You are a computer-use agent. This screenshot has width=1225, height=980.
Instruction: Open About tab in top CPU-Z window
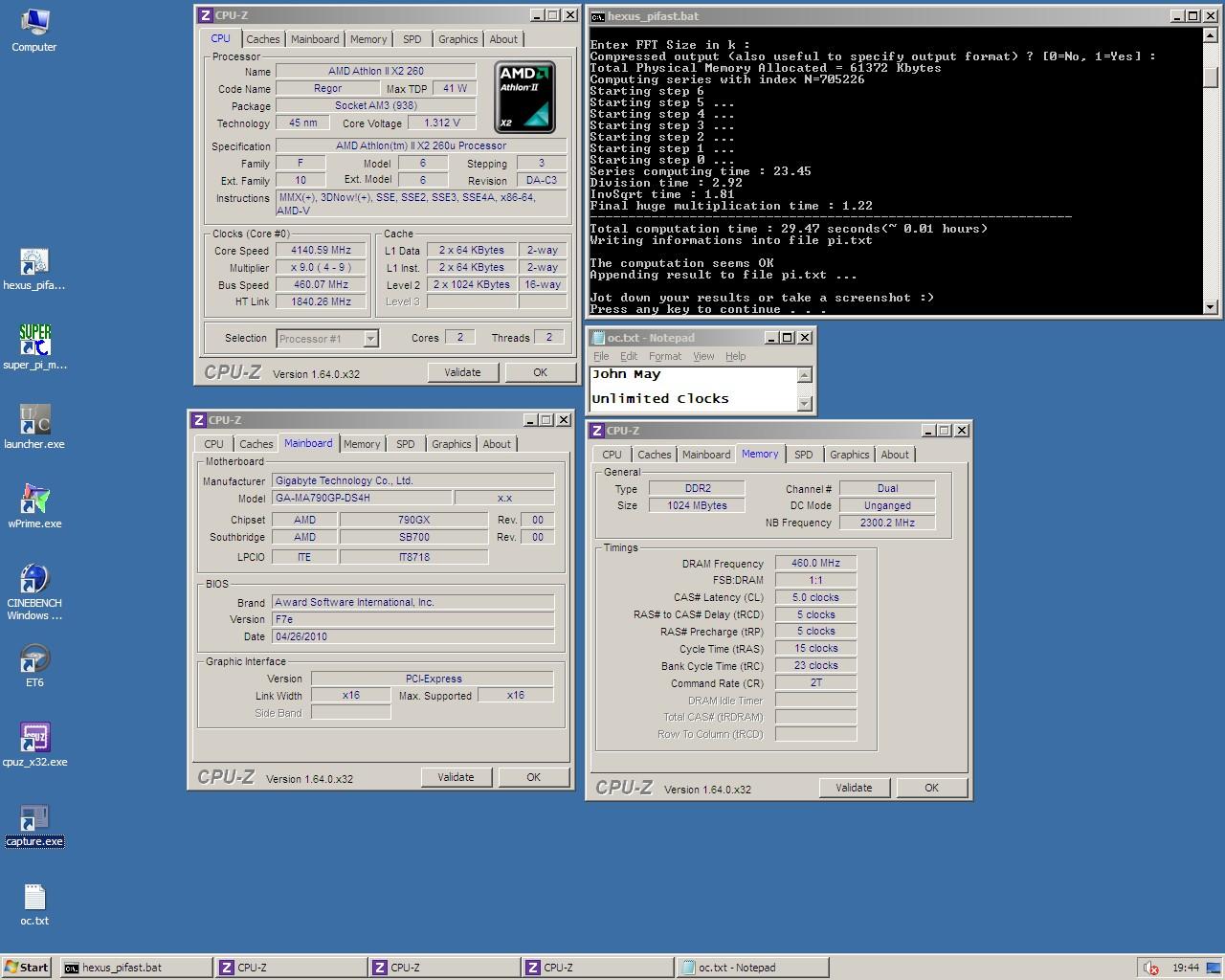point(503,39)
